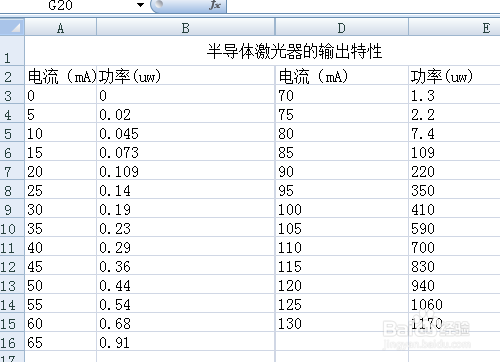Click cell with value 0.23
Image resolution: width=500 pixels, height=362 pixels.
click(186, 227)
